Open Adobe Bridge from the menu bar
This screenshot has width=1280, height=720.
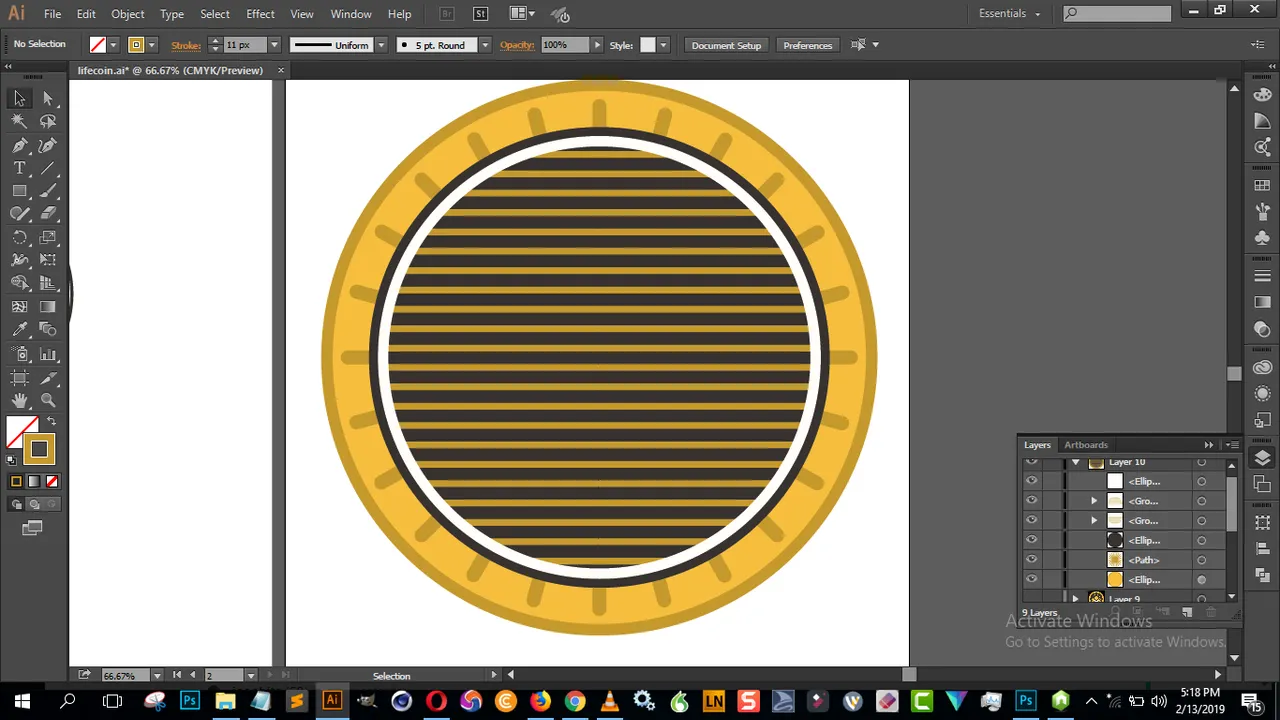pyautogui.click(x=447, y=14)
